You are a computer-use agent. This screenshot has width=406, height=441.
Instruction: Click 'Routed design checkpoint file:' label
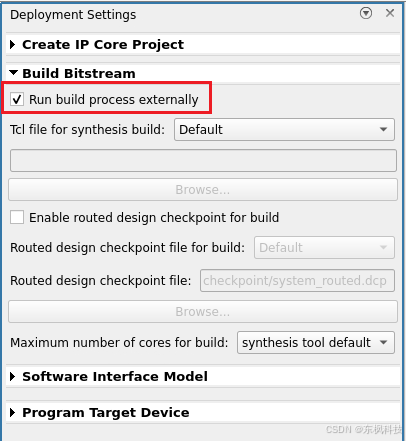click(x=101, y=281)
